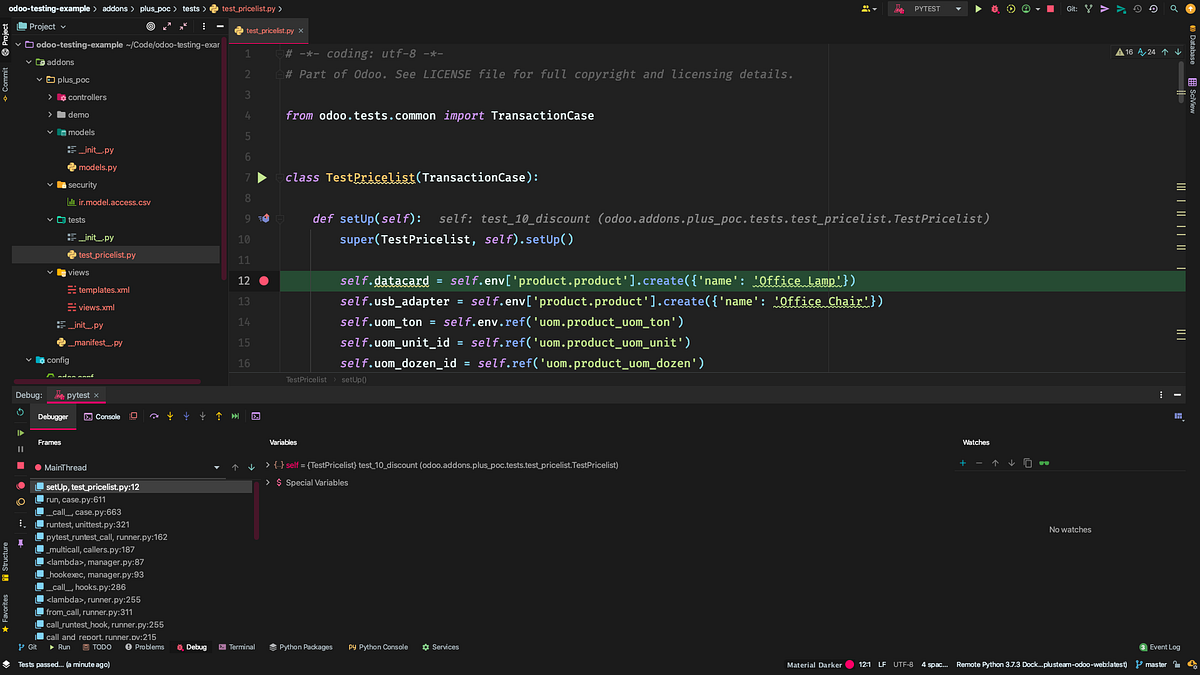The image size is (1200, 675).
Task: Click warnings count 16 indicator in editor
Action: click(x=1123, y=52)
